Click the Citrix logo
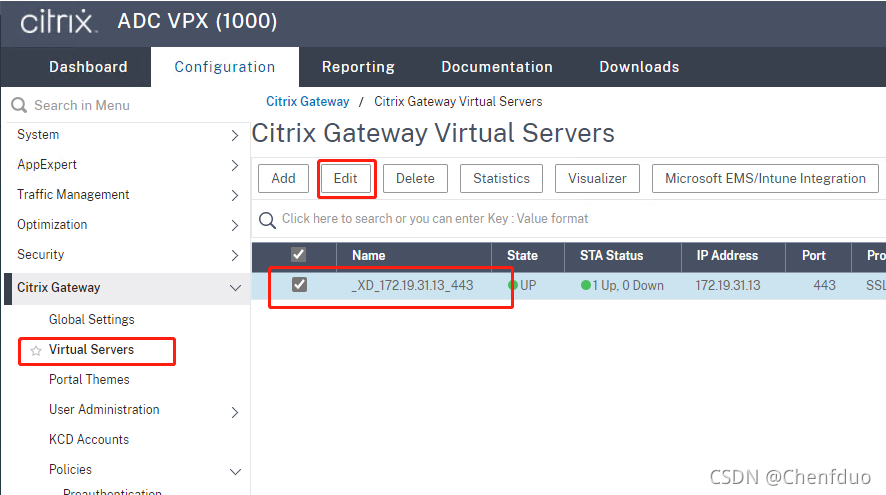The height and width of the screenshot is (495, 886). 58,21
